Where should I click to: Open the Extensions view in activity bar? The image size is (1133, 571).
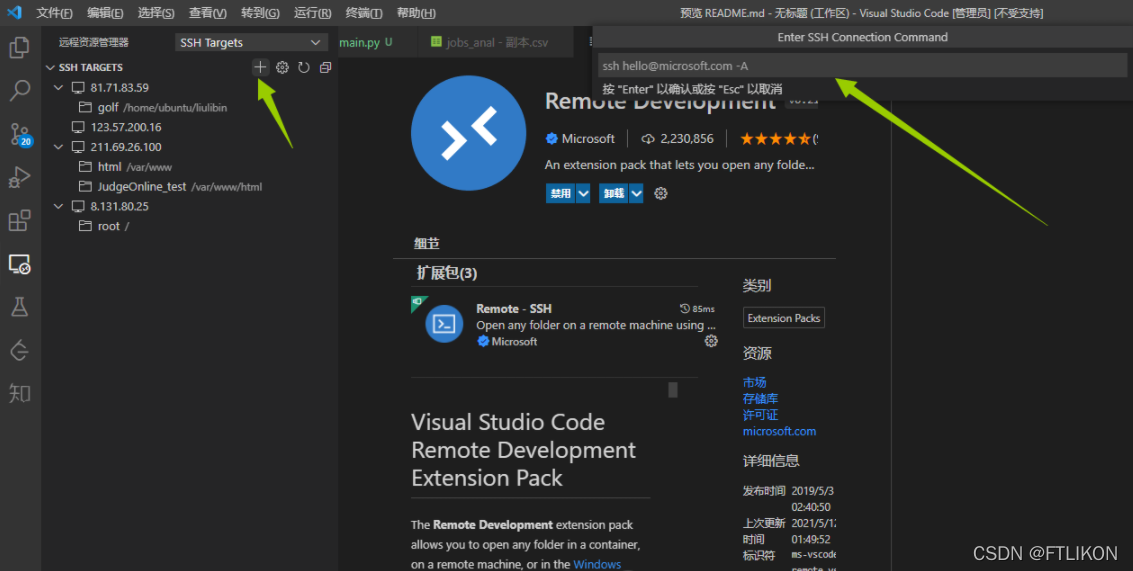[x=20, y=220]
